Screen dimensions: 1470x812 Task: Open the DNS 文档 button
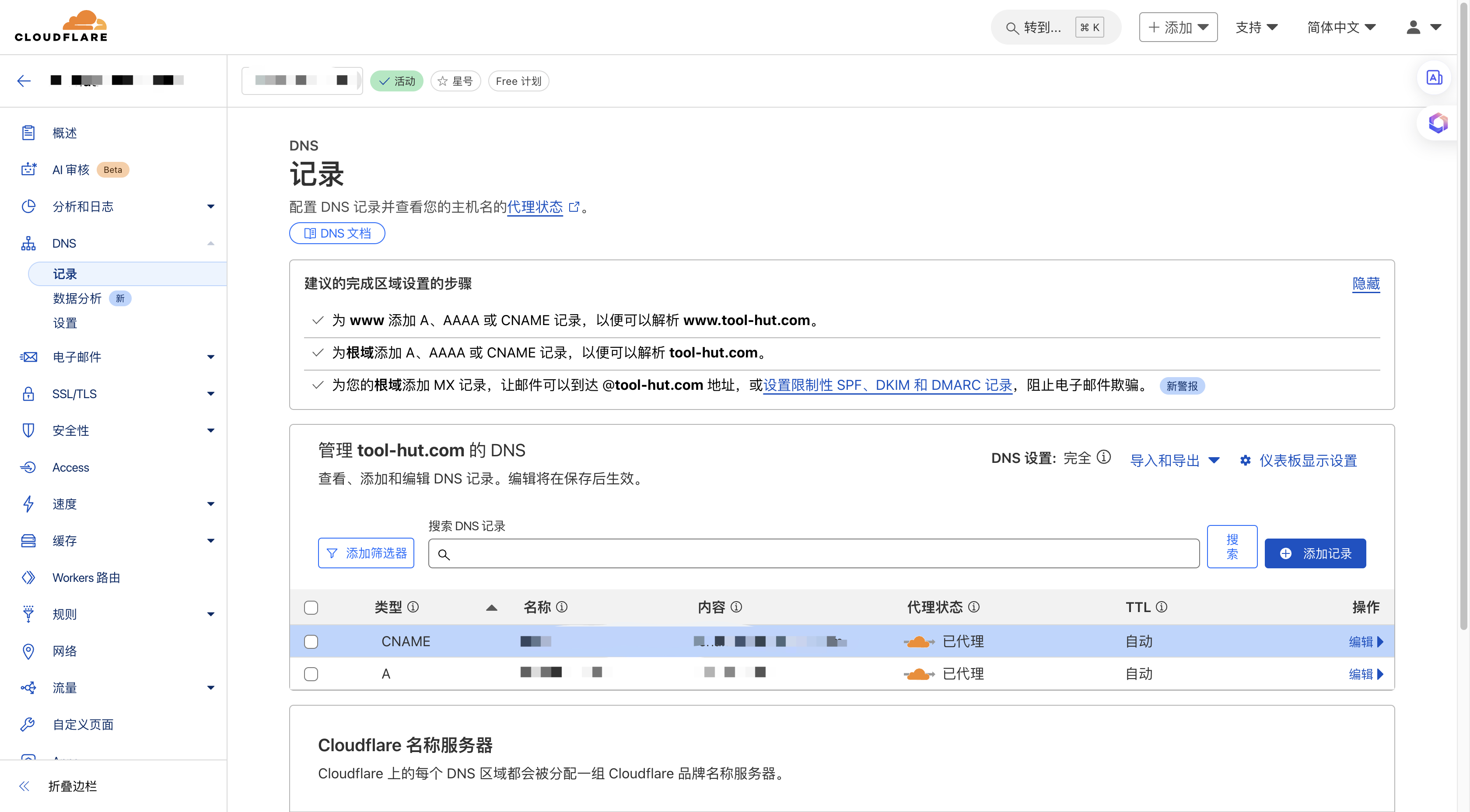click(x=337, y=233)
